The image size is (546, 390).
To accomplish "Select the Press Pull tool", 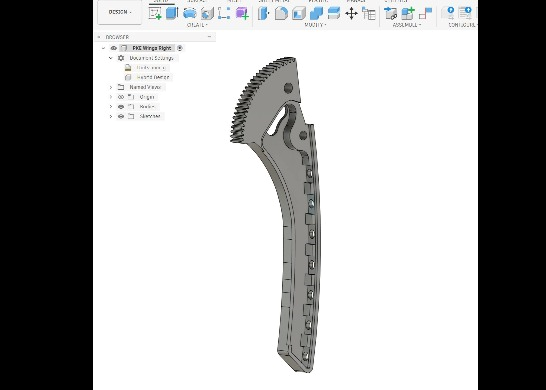I will tap(264, 13).
